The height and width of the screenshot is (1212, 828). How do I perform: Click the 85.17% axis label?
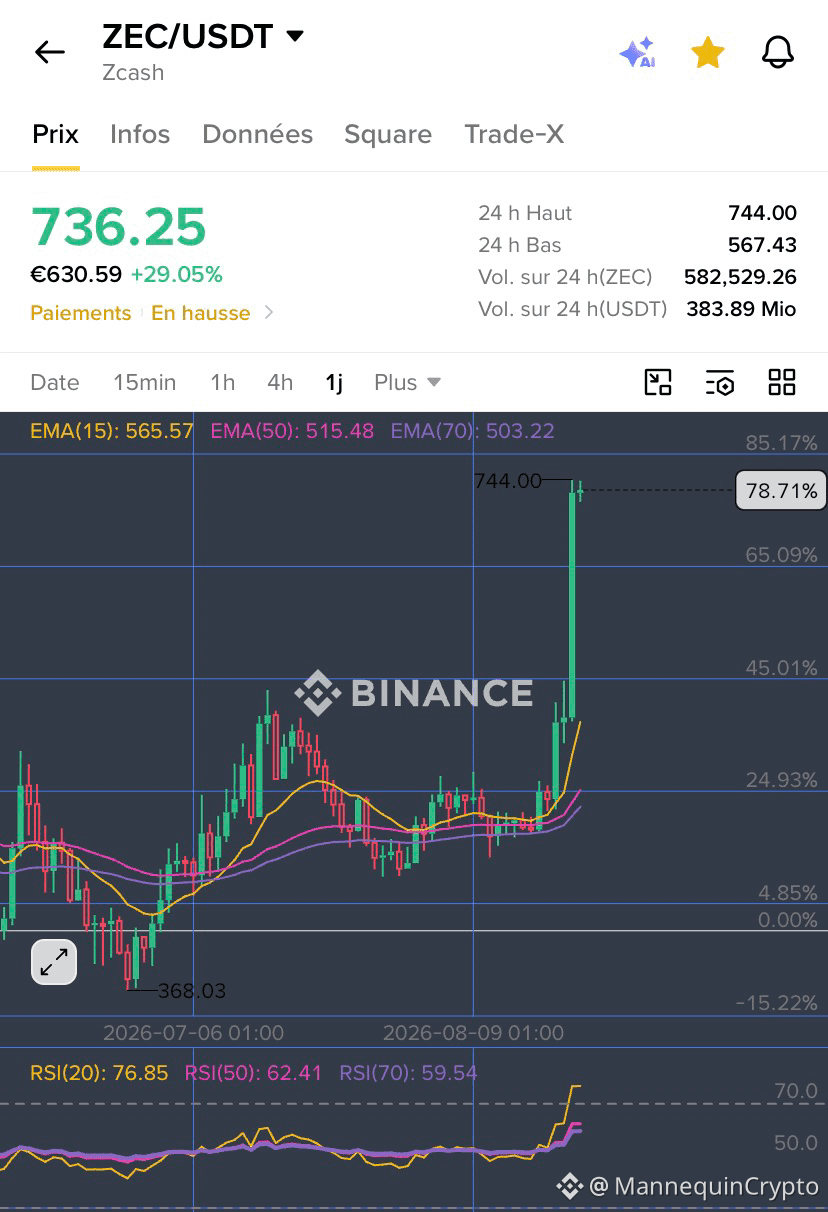pyautogui.click(x=782, y=442)
